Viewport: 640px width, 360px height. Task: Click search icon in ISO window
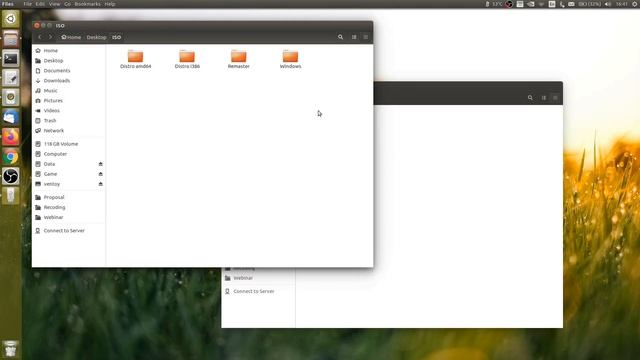[340, 37]
